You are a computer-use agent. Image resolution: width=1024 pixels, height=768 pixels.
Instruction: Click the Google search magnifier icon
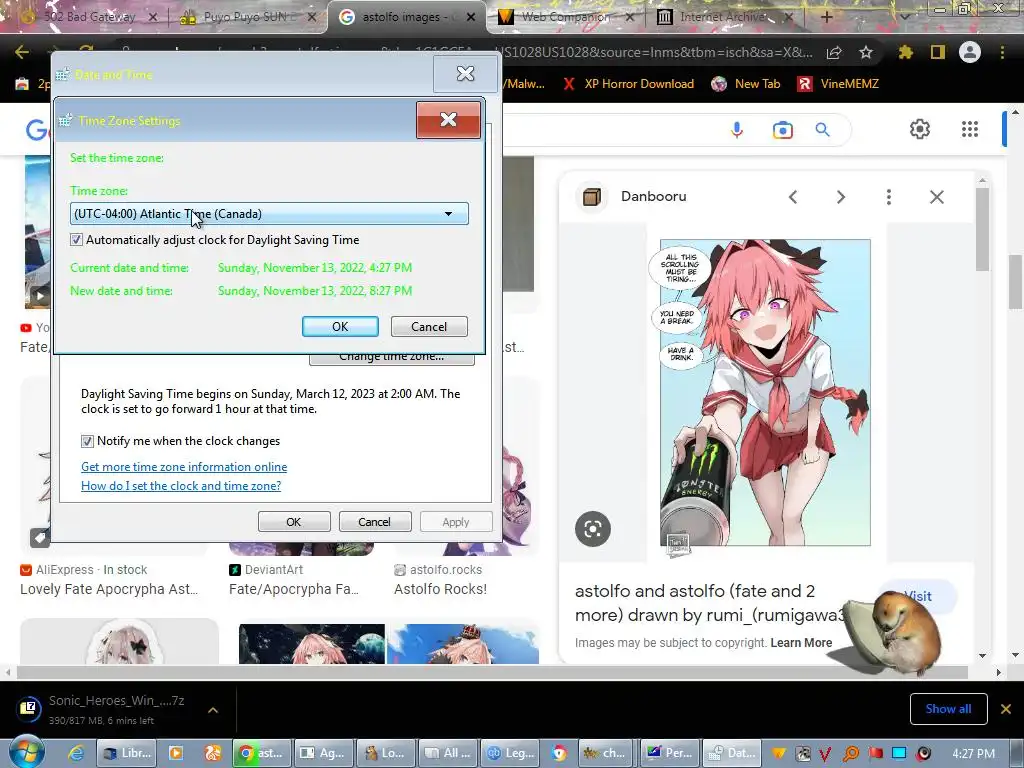[x=823, y=130]
